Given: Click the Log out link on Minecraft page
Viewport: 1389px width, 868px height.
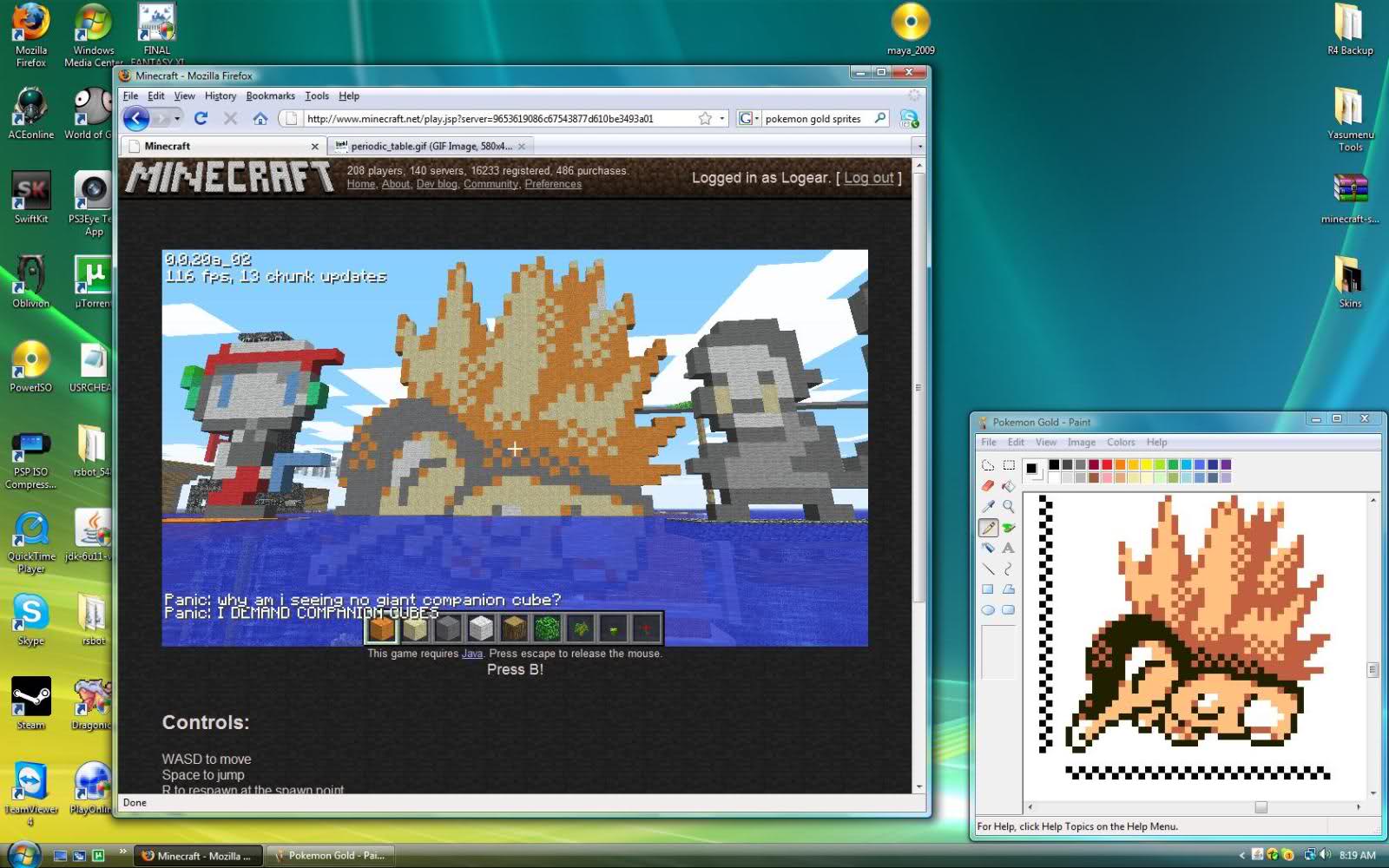Looking at the screenshot, I should click(x=869, y=178).
